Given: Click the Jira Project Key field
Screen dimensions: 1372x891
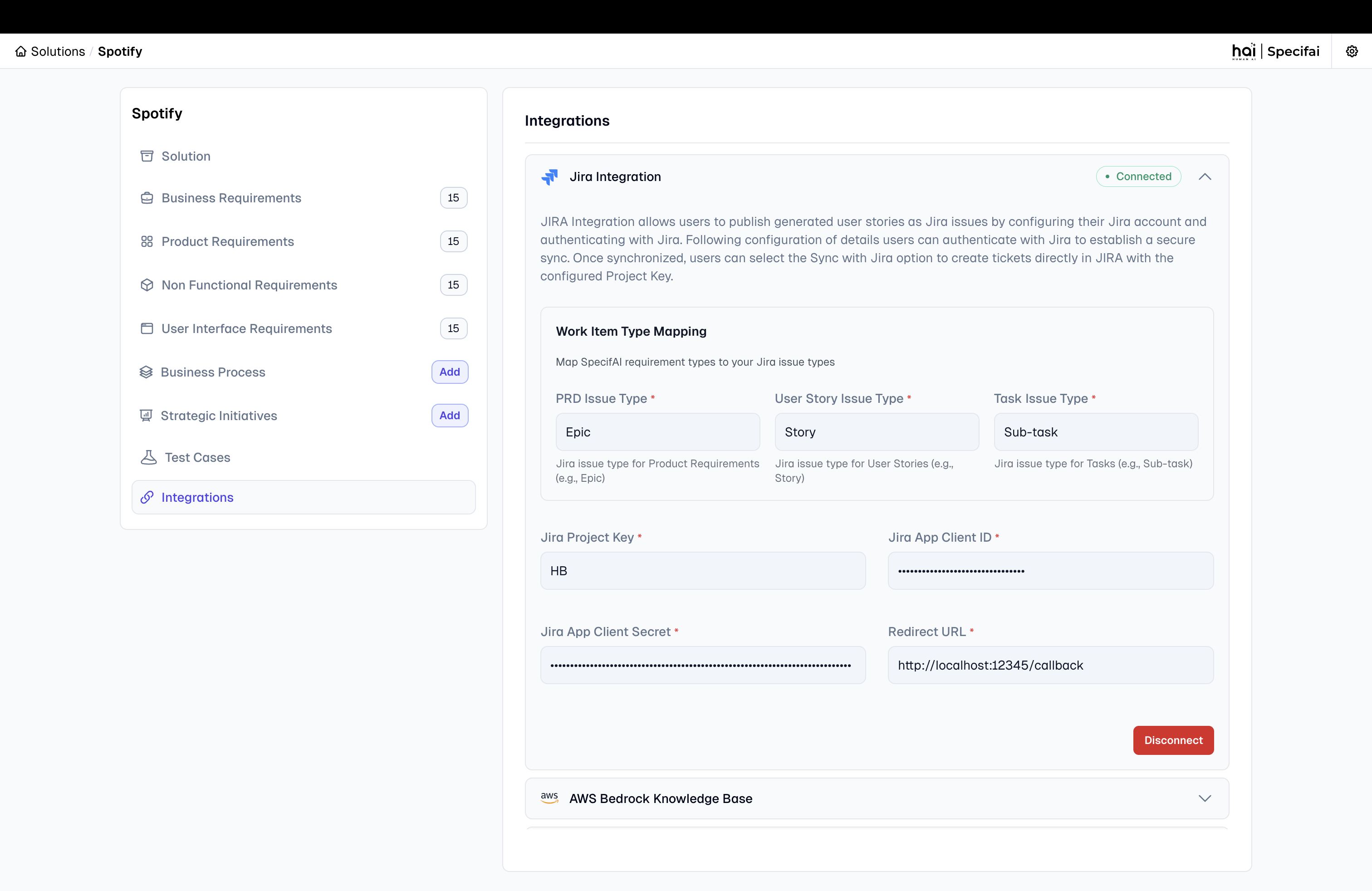Looking at the screenshot, I should point(703,571).
